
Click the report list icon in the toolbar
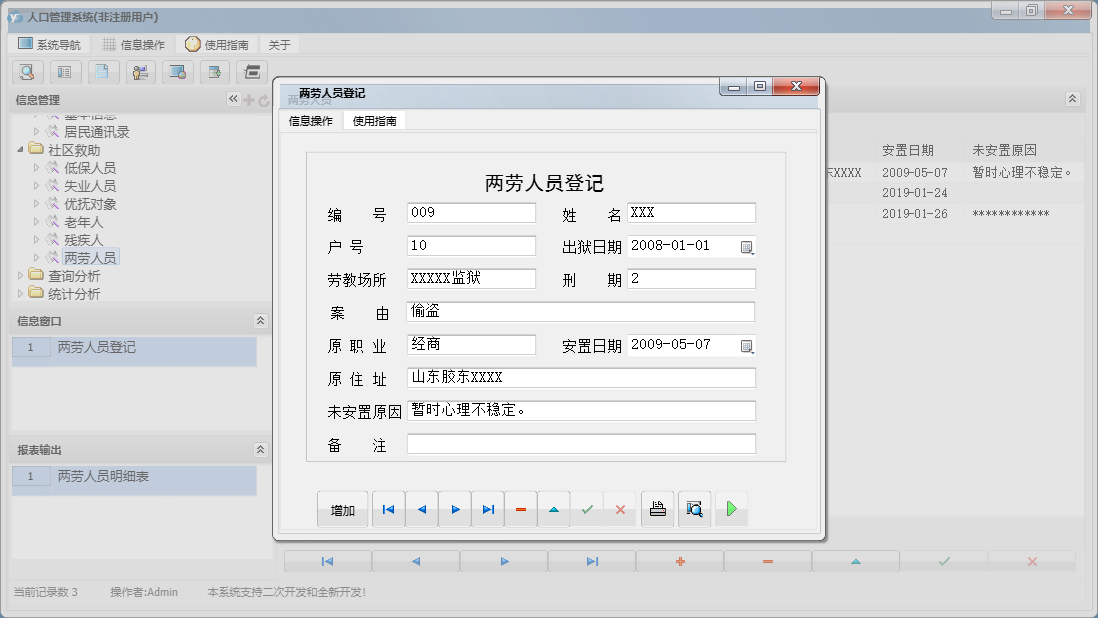coord(65,72)
